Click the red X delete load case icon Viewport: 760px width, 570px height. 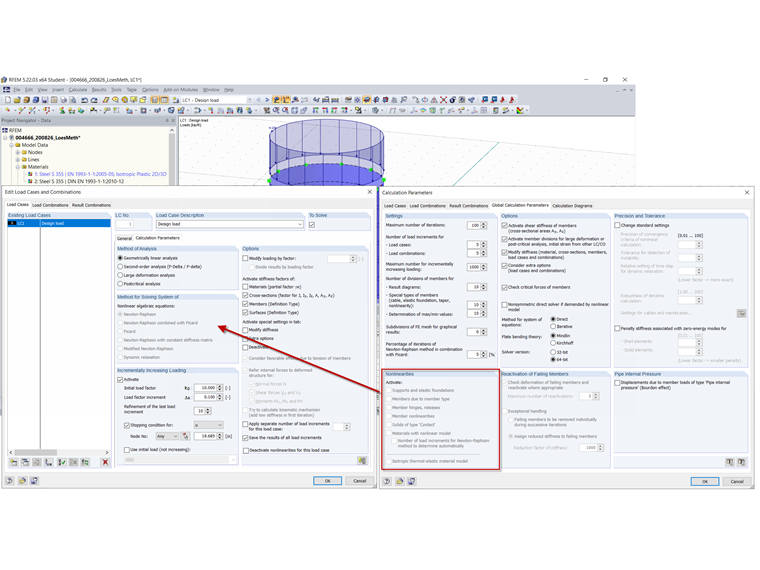(x=105, y=462)
